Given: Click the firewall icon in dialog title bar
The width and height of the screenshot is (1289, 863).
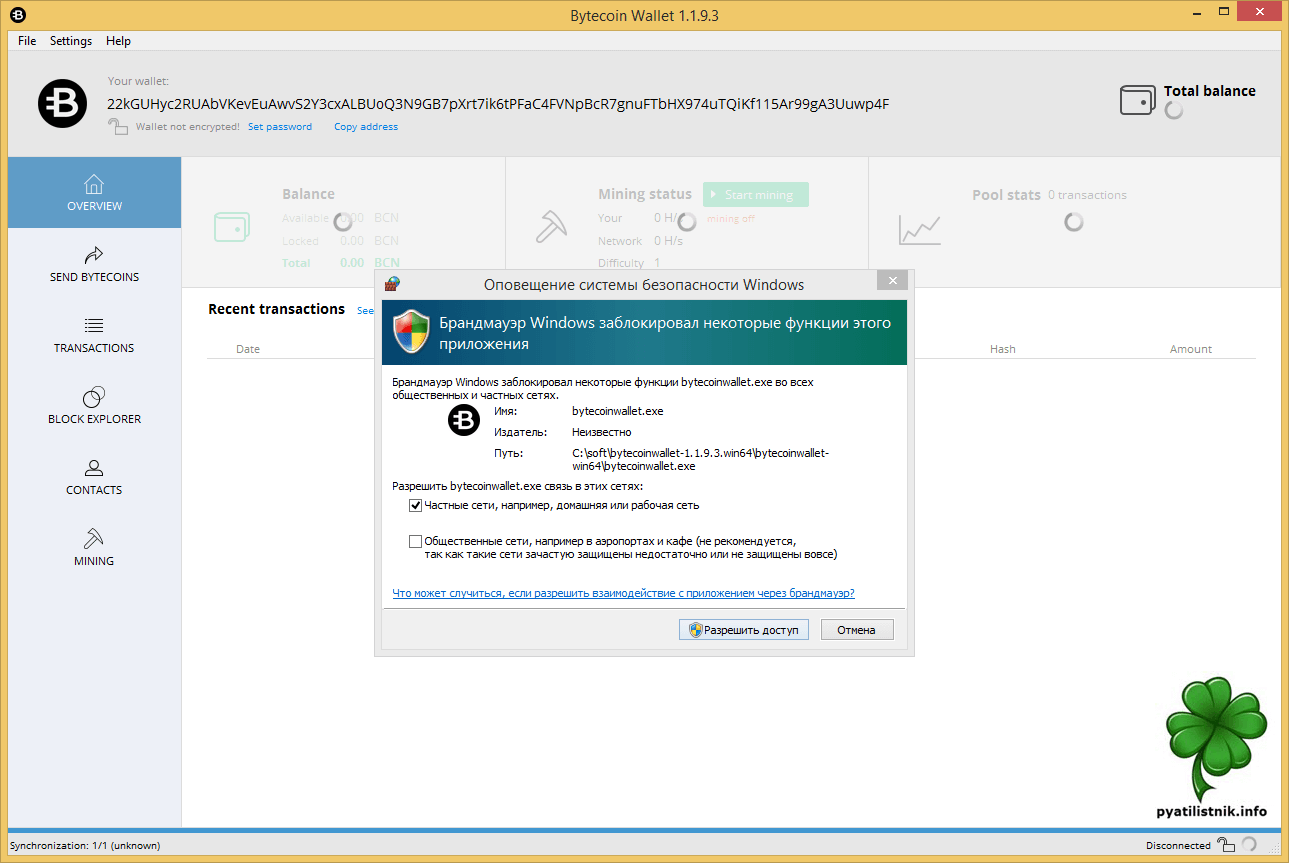Looking at the screenshot, I should click(x=392, y=284).
